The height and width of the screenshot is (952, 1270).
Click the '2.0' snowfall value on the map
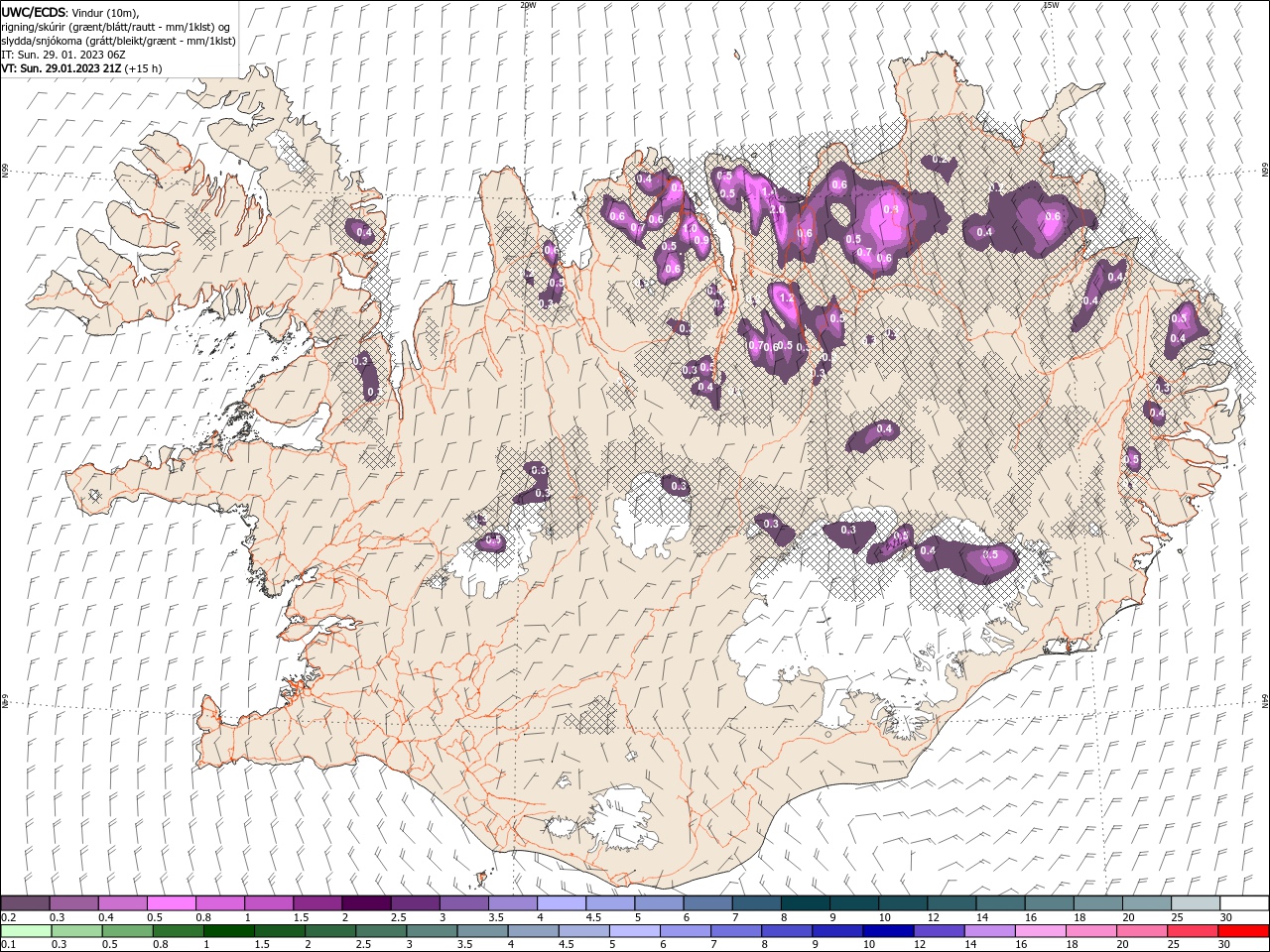point(778,209)
